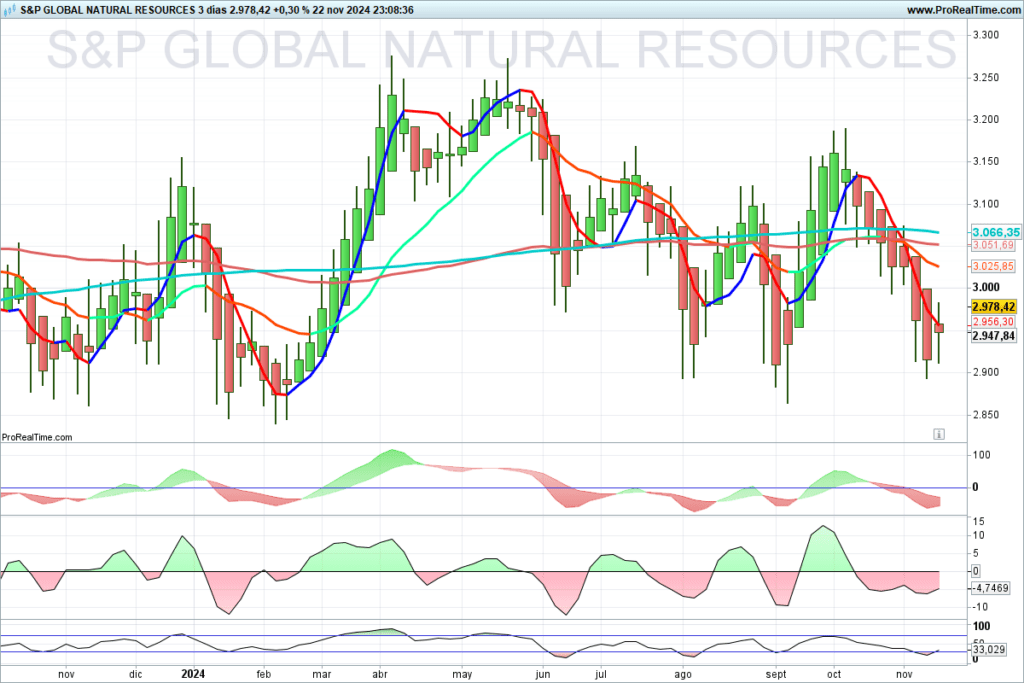Select the 3.051,69 moving average label
The width and height of the screenshot is (1024, 683).
click(993, 246)
